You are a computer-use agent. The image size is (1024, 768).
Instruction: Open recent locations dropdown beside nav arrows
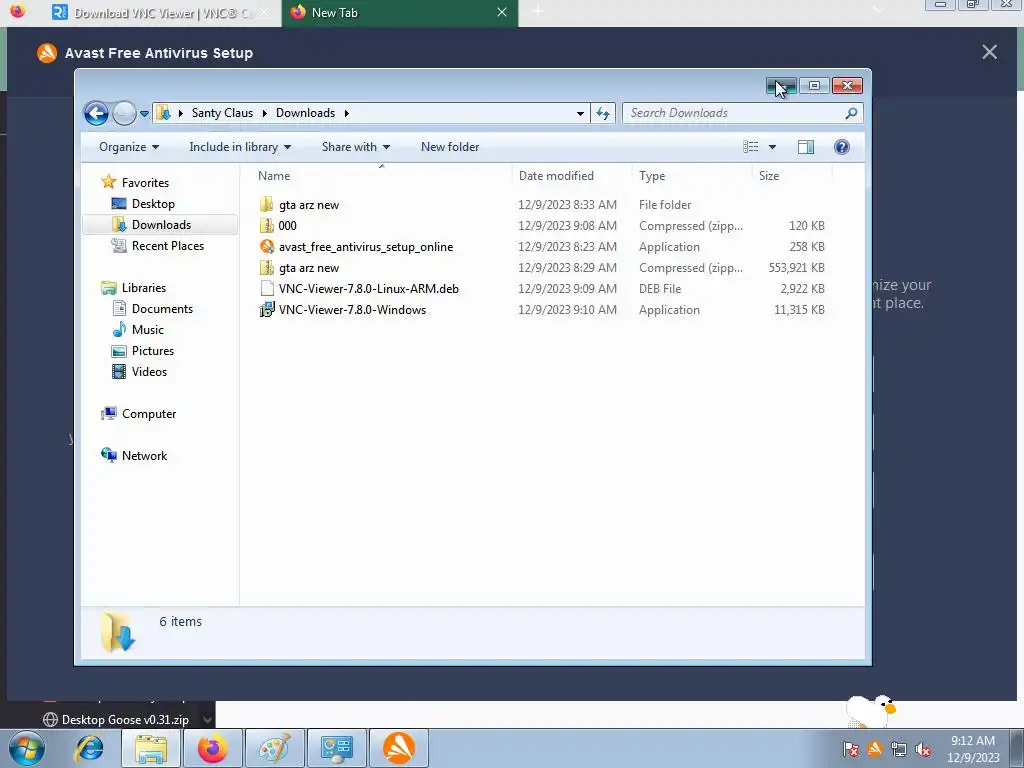pos(144,114)
